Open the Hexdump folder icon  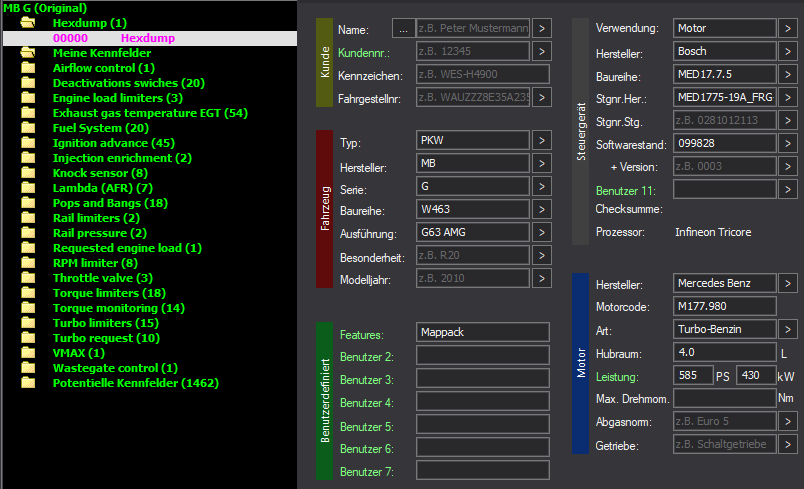coord(28,23)
